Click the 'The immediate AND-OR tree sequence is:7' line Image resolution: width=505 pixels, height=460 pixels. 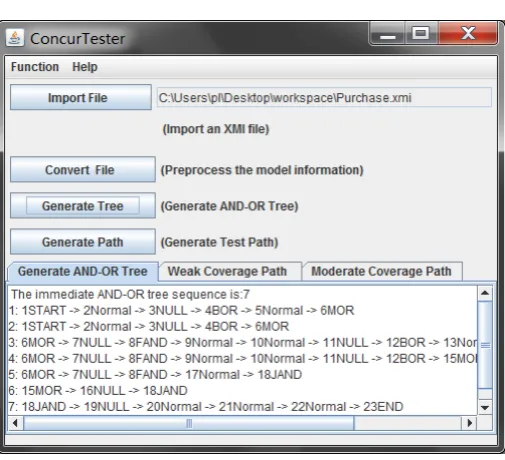tap(130, 294)
